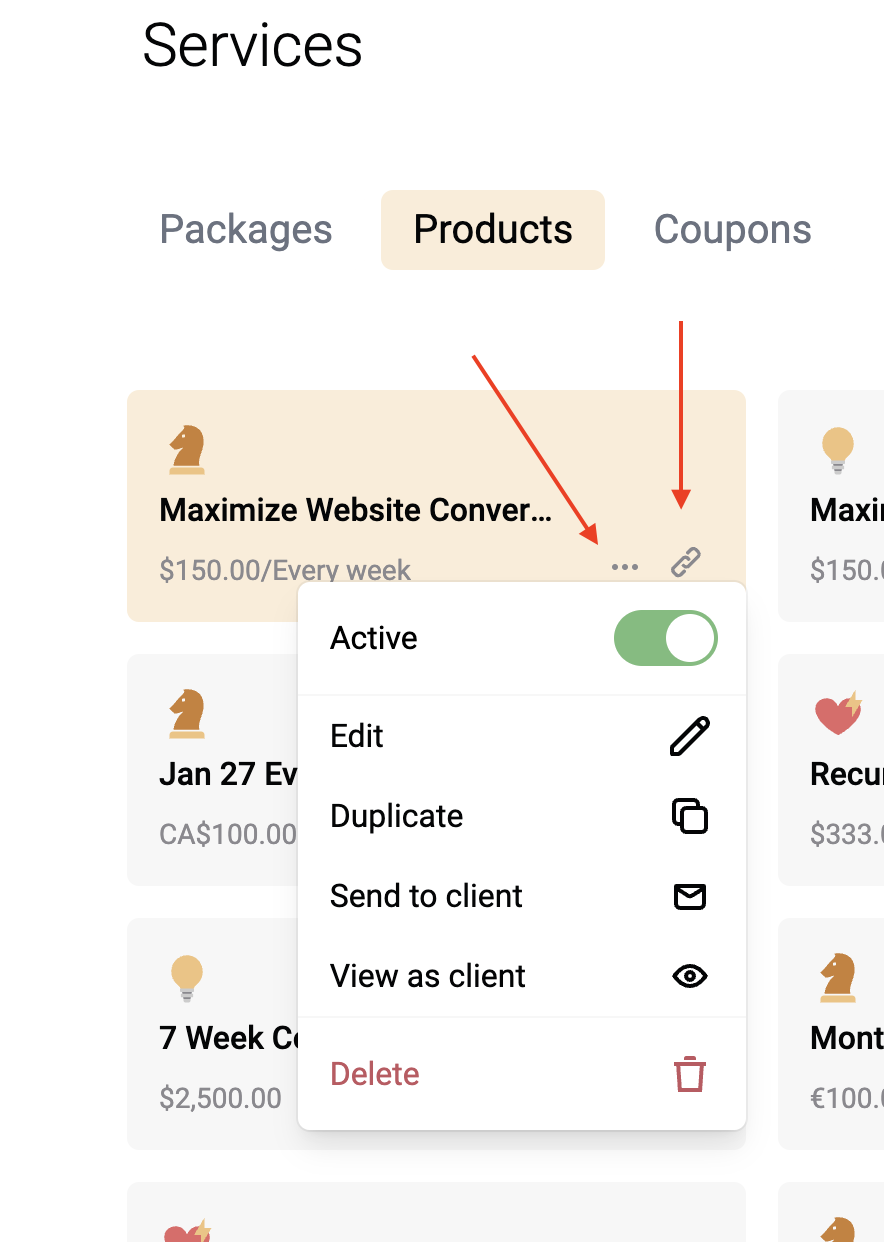Open the three-dots menu on Maximize Website card
The height and width of the screenshot is (1242, 884).
625,568
